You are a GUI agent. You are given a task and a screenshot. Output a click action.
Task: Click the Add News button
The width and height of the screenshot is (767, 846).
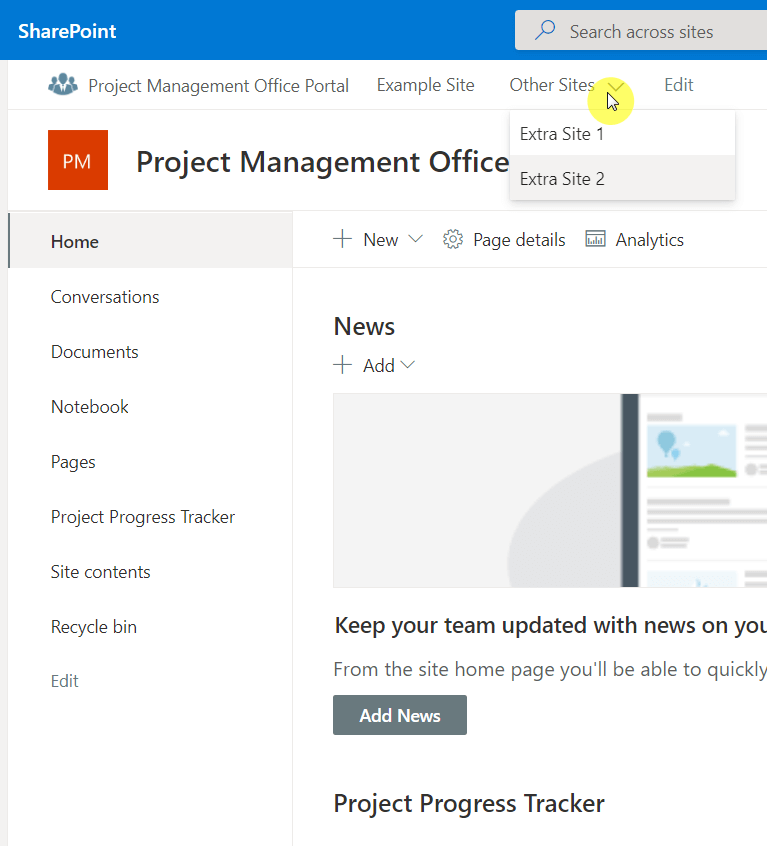click(400, 715)
